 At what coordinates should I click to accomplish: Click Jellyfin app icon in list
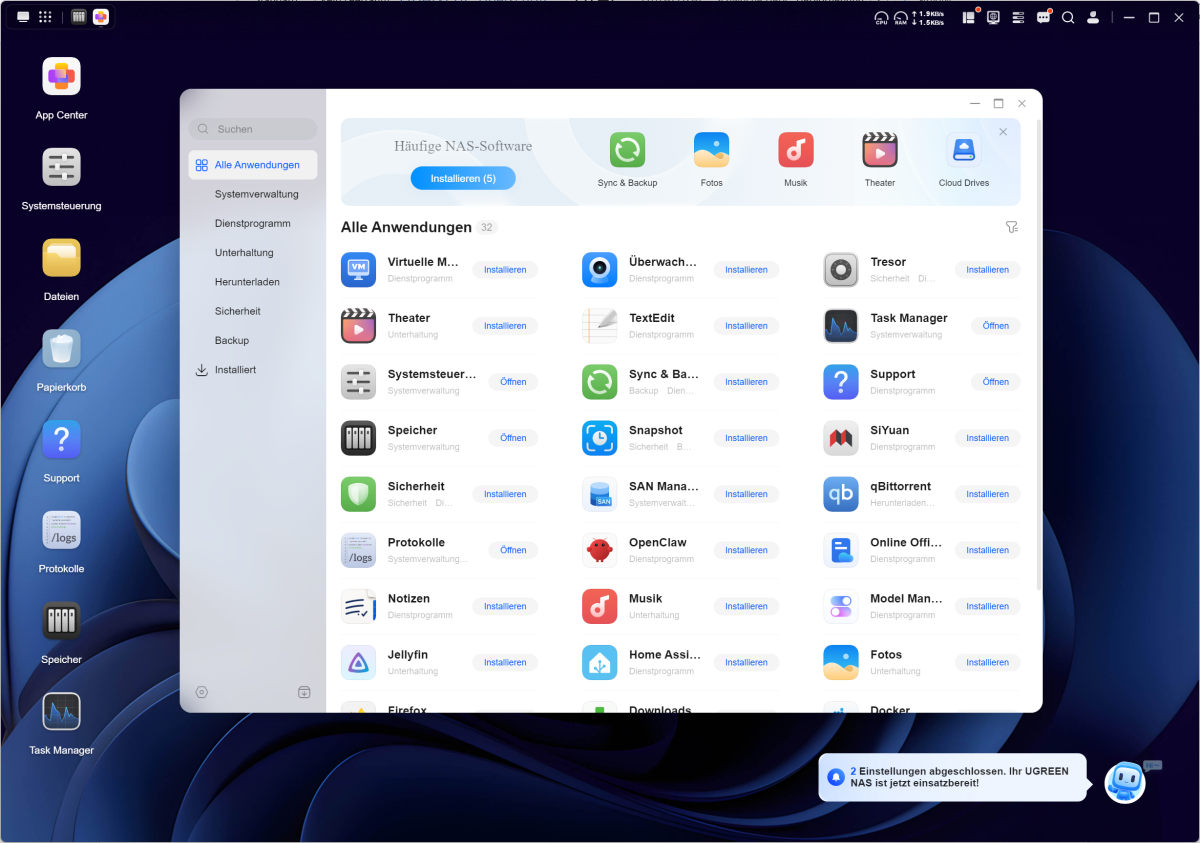point(358,662)
